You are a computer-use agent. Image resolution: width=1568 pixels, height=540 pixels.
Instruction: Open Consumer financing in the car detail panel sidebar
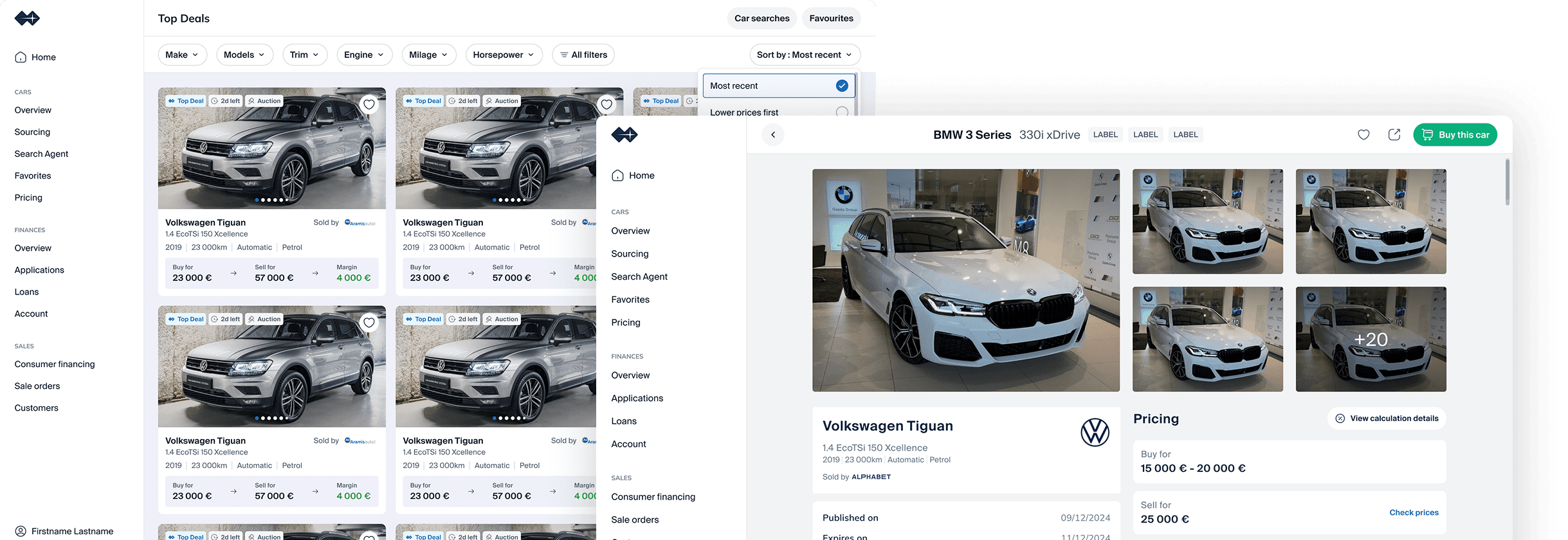pos(653,497)
